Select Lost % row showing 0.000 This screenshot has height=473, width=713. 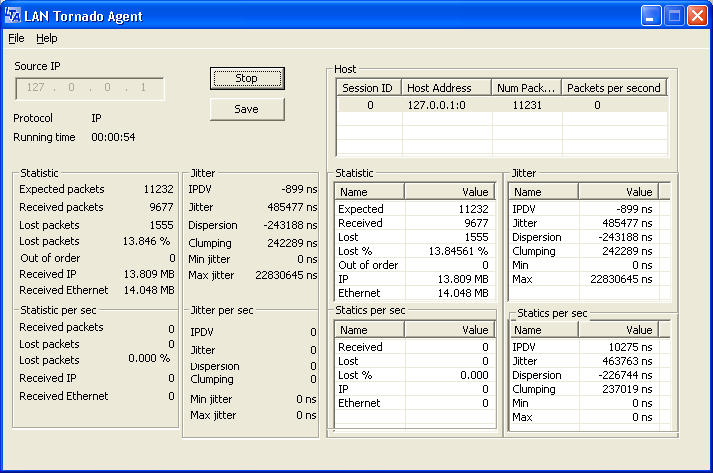tap(414, 375)
